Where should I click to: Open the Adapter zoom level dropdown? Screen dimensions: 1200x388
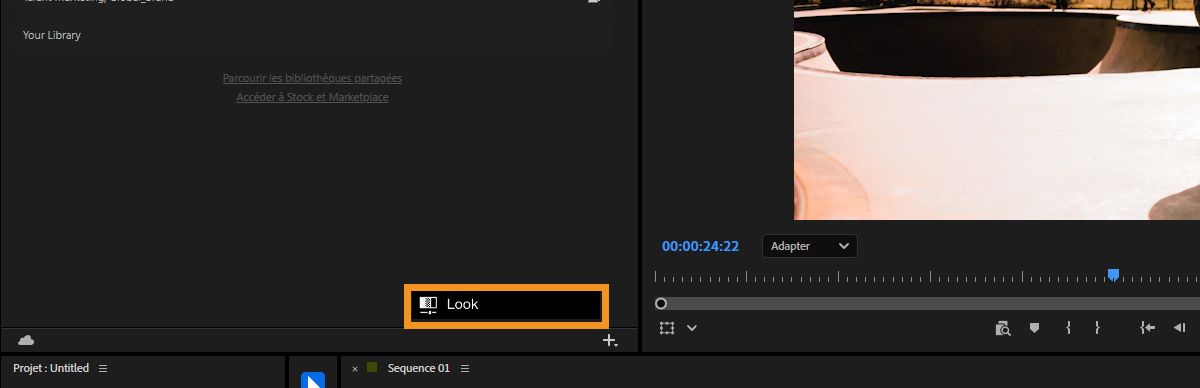[809, 246]
